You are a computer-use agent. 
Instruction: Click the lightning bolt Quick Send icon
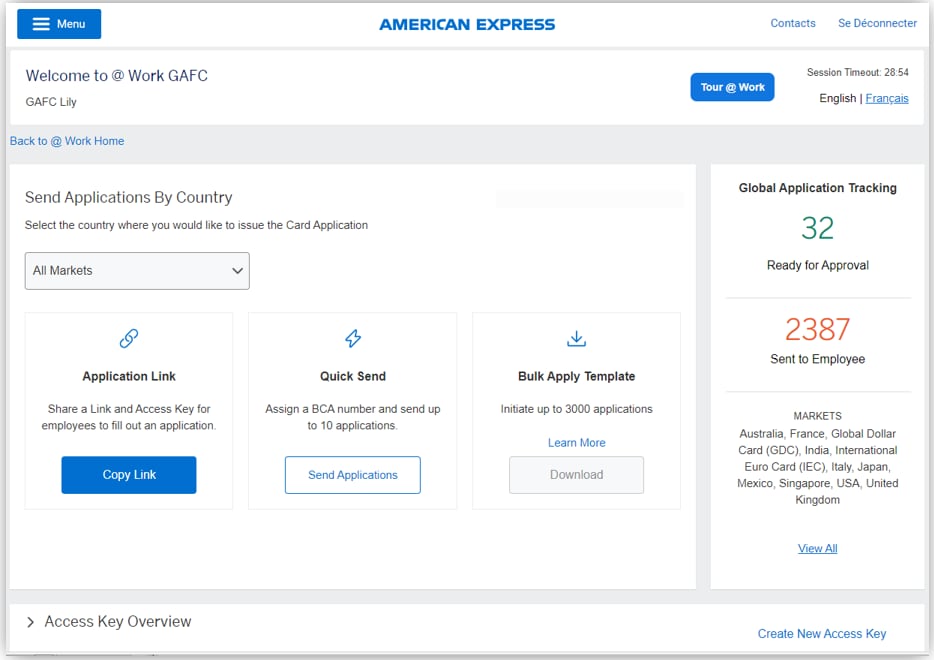pyautogui.click(x=353, y=339)
